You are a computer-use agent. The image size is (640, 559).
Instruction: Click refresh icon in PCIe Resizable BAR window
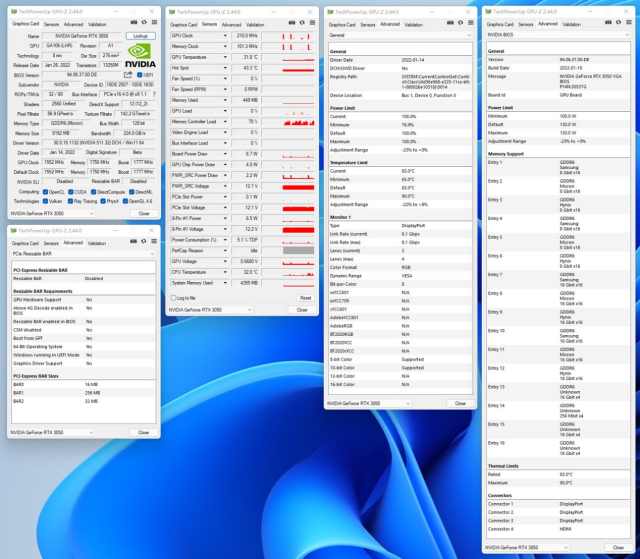pos(144,242)
